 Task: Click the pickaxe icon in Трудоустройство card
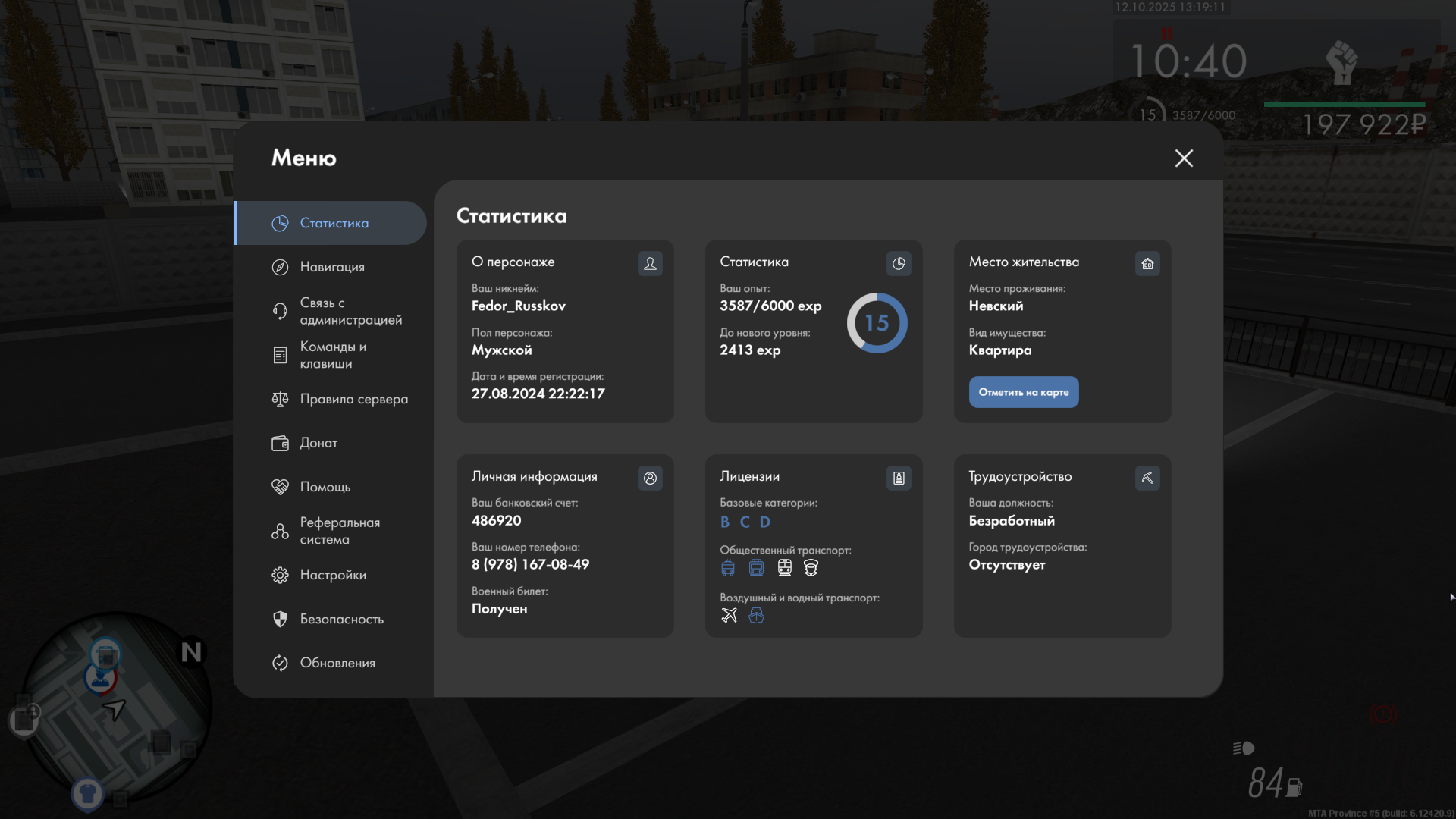pyautogui.click(x=1147, y=478)
